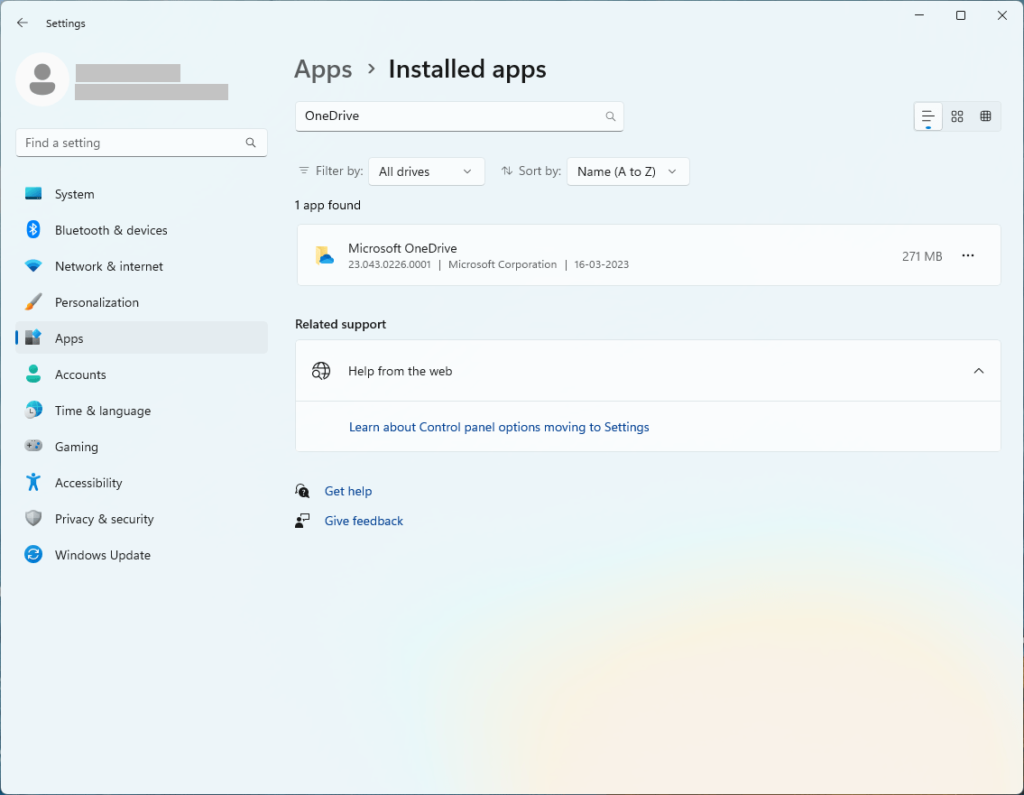This screenshot has width=1024, height=795.
Task: Switch to grid view layout
Action: click(x=957, y=117)
